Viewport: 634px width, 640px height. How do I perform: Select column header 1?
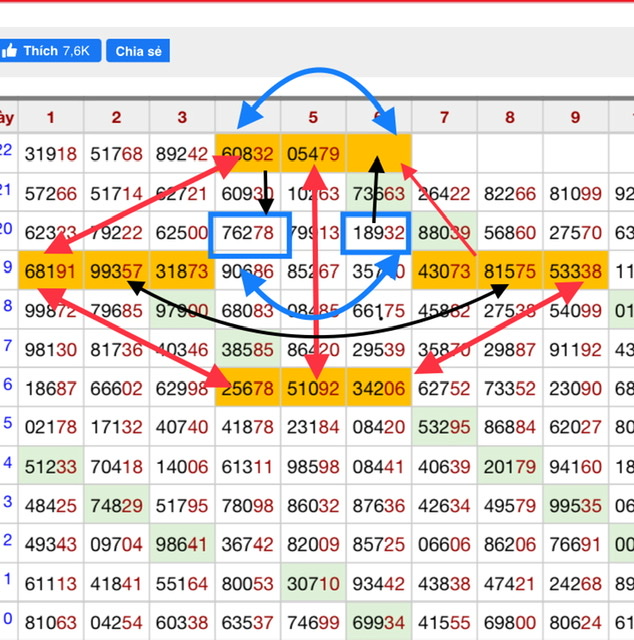click(50, 117)
